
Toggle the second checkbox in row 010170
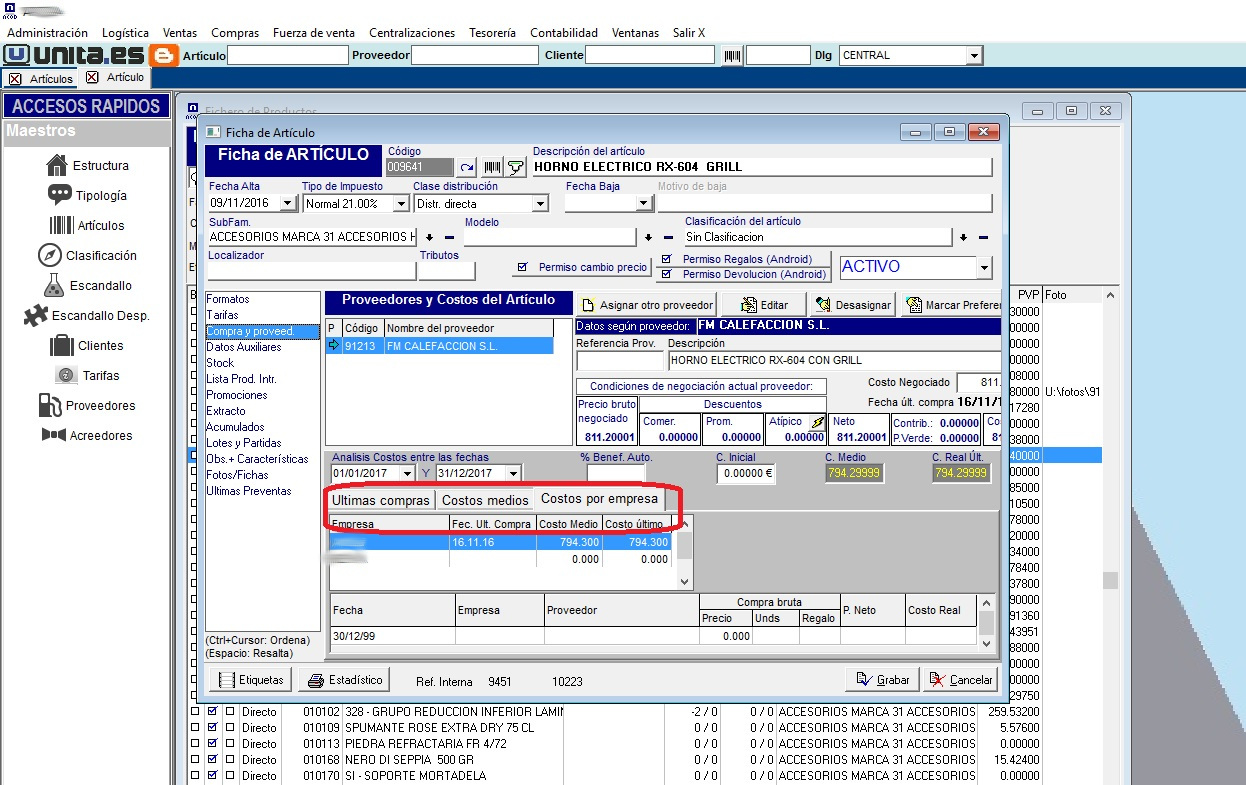tap(212, 776)
